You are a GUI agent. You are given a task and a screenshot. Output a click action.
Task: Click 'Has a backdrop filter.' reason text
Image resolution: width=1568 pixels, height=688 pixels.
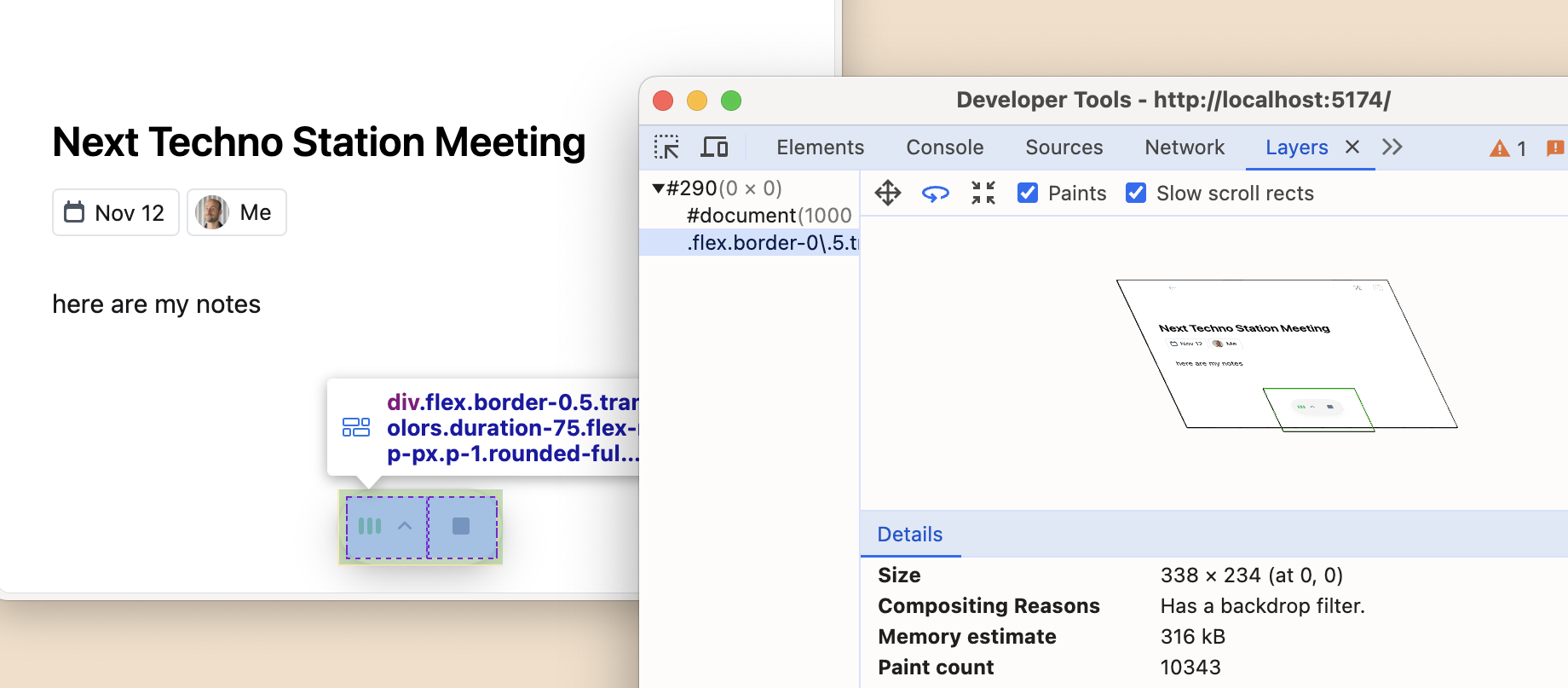1263,606
